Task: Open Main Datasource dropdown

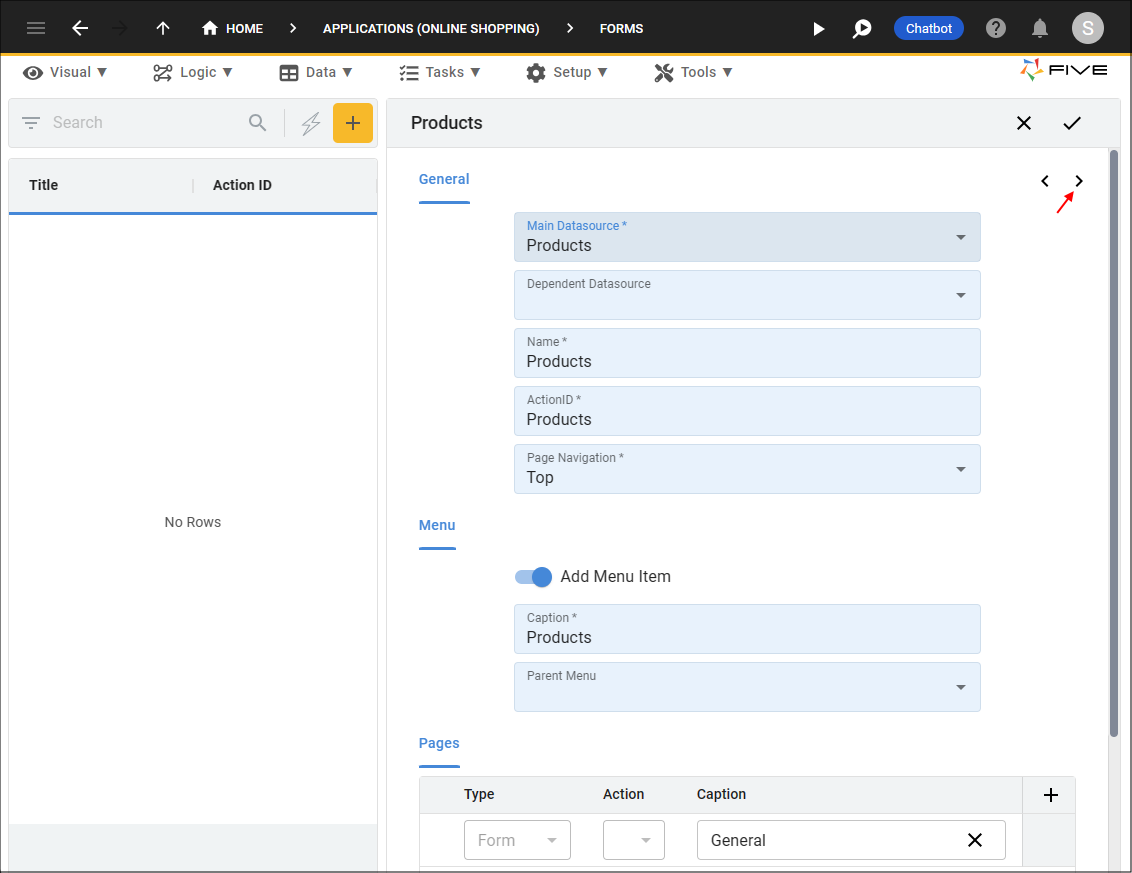Action: [x=747, y=237]
